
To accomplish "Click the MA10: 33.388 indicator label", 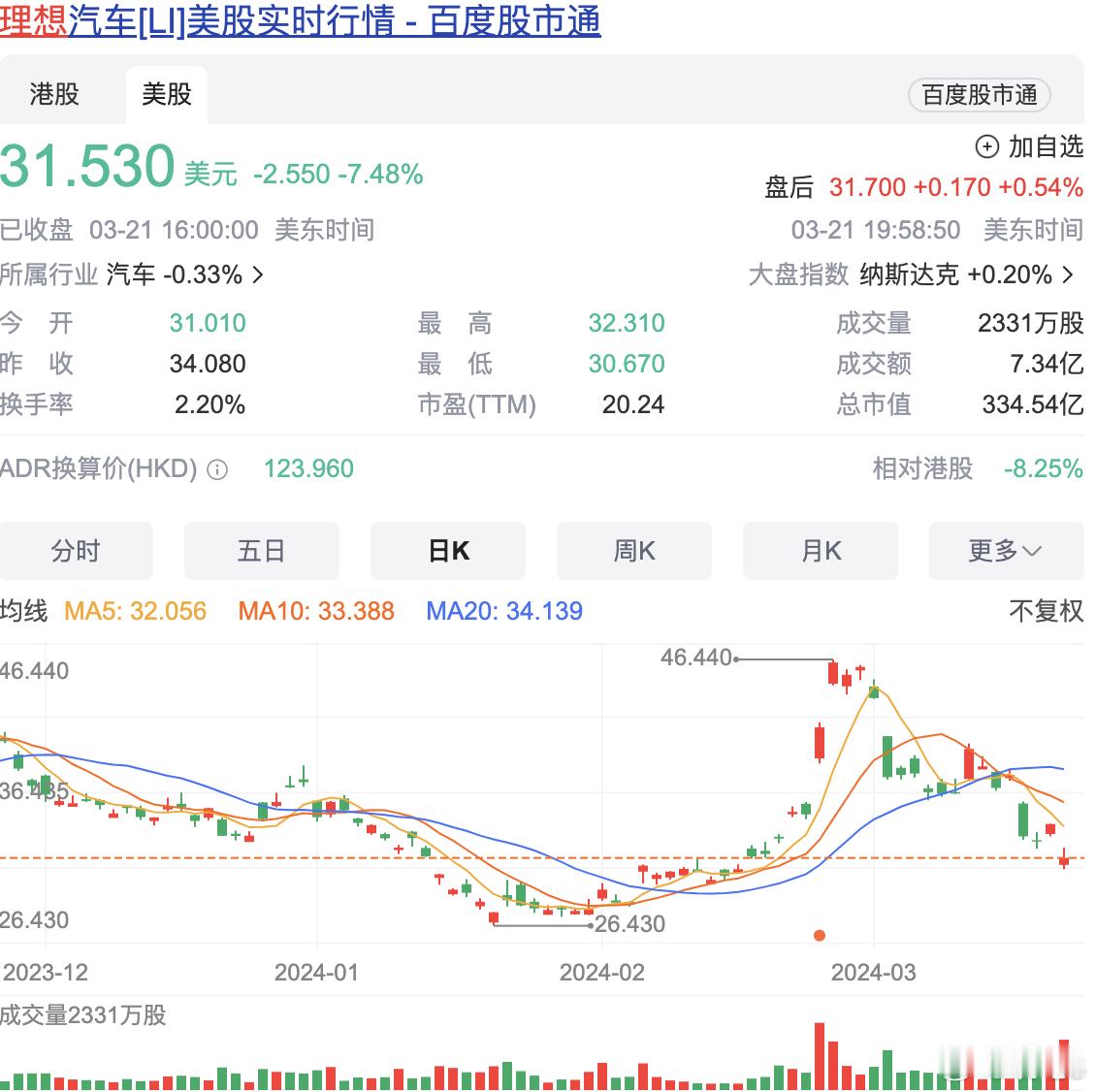I will 316,611.
